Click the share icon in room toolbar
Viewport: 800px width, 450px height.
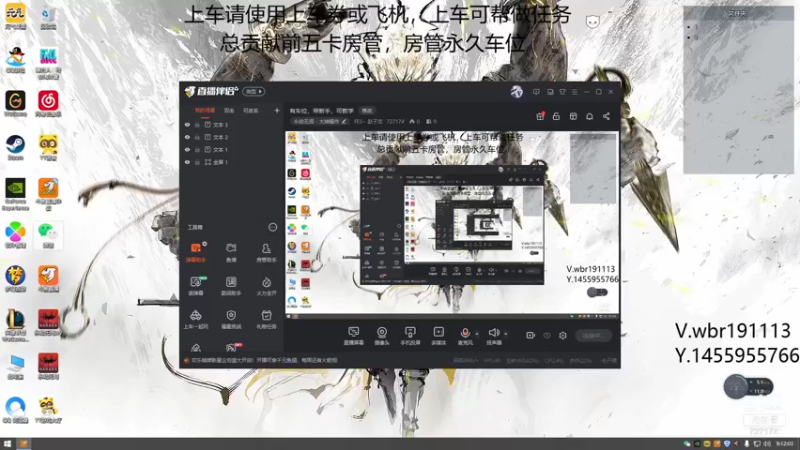point(606,116)
